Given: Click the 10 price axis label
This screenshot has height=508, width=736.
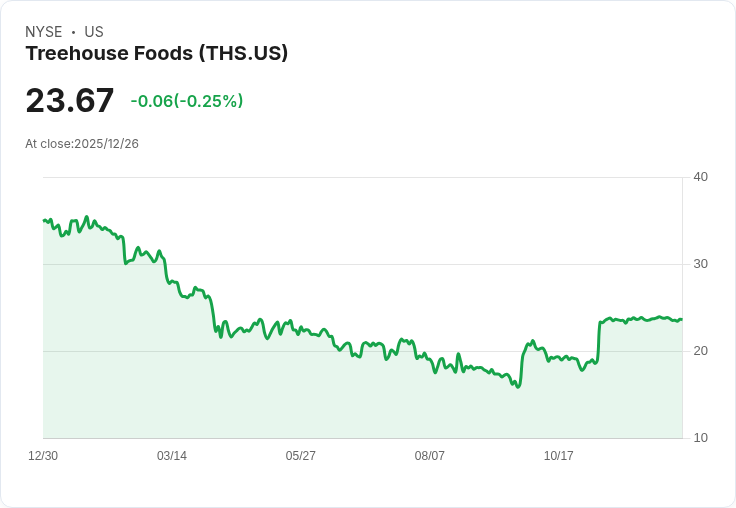Looking at the screenshot, I should pos(700,438).
